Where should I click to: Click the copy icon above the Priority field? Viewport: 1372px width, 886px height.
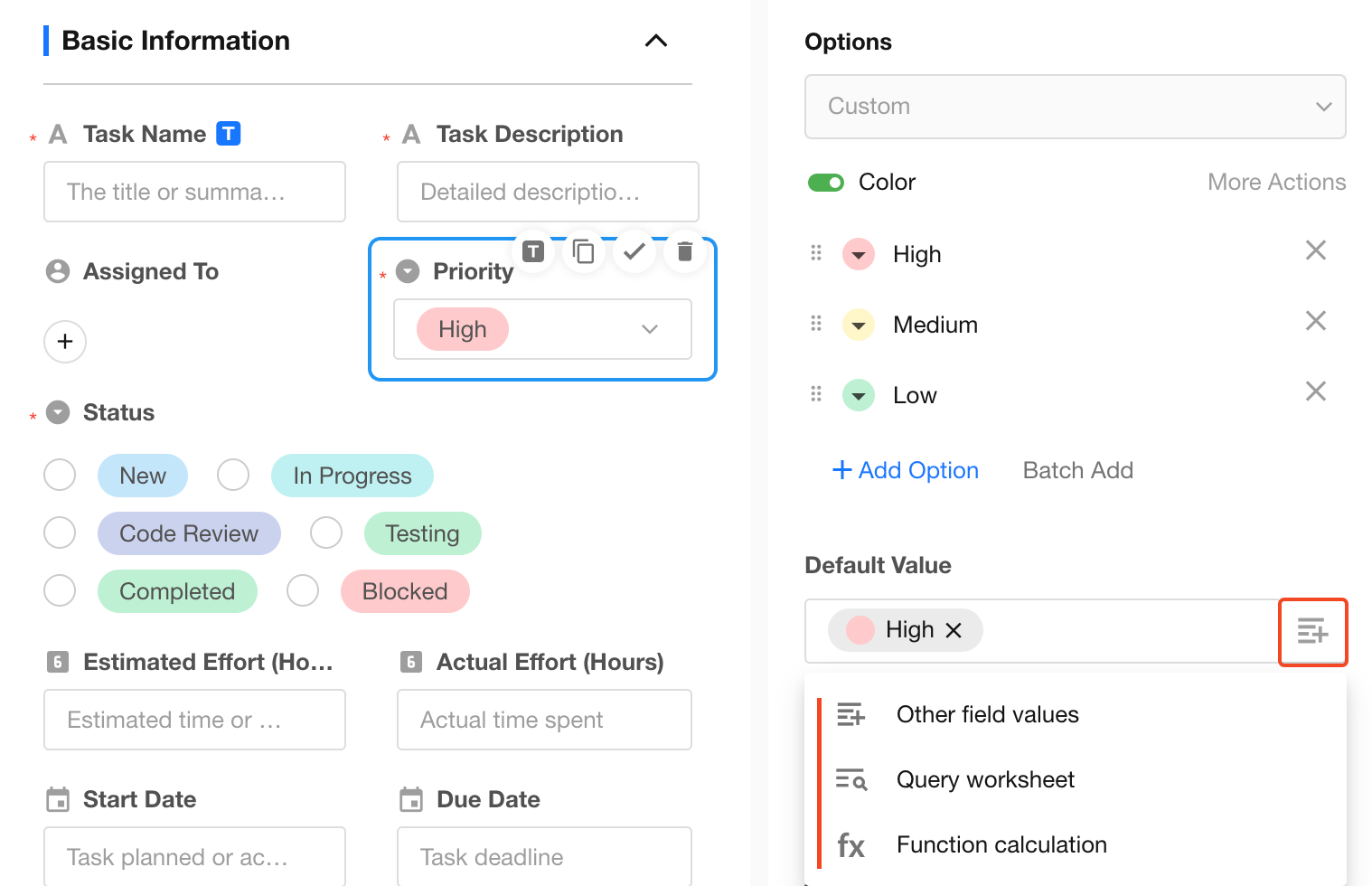(584, 251)
